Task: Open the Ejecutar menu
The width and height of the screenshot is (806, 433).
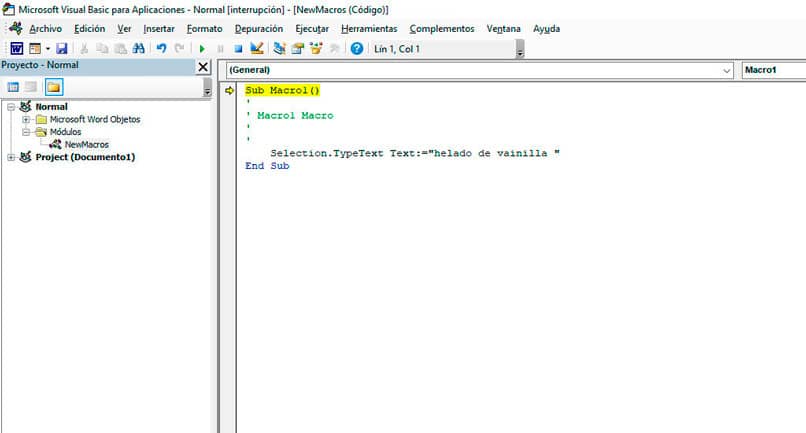Action: click(x=312, y=29)
